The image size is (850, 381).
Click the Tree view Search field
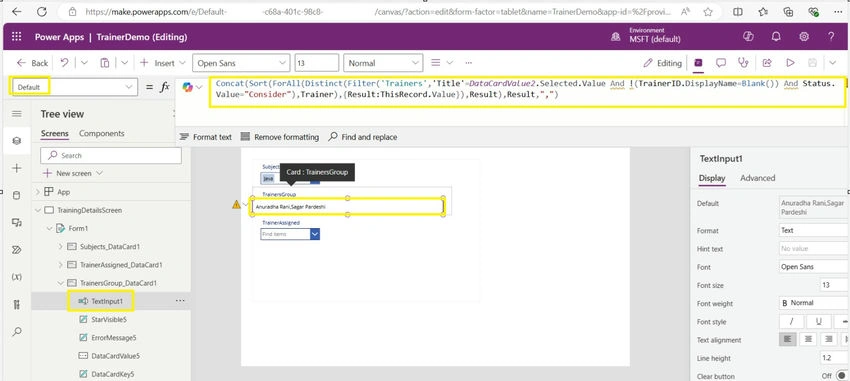tap(111, 156)
